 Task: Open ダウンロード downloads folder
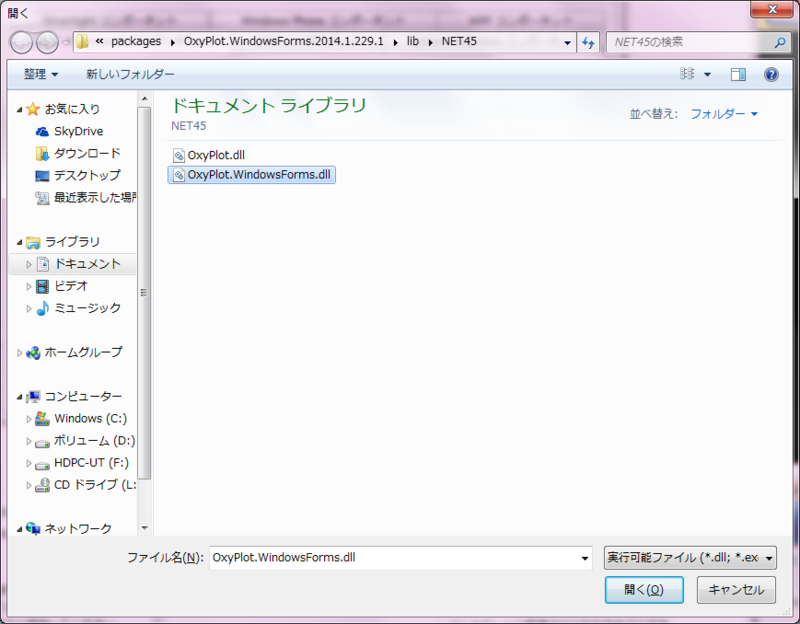[x=87, y=153]
